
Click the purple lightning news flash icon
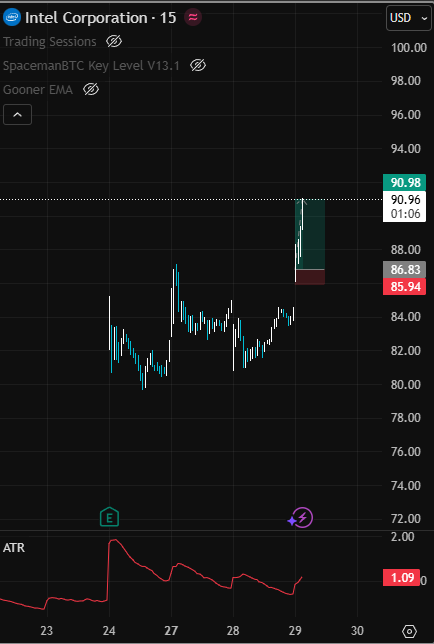click(303, 518)
